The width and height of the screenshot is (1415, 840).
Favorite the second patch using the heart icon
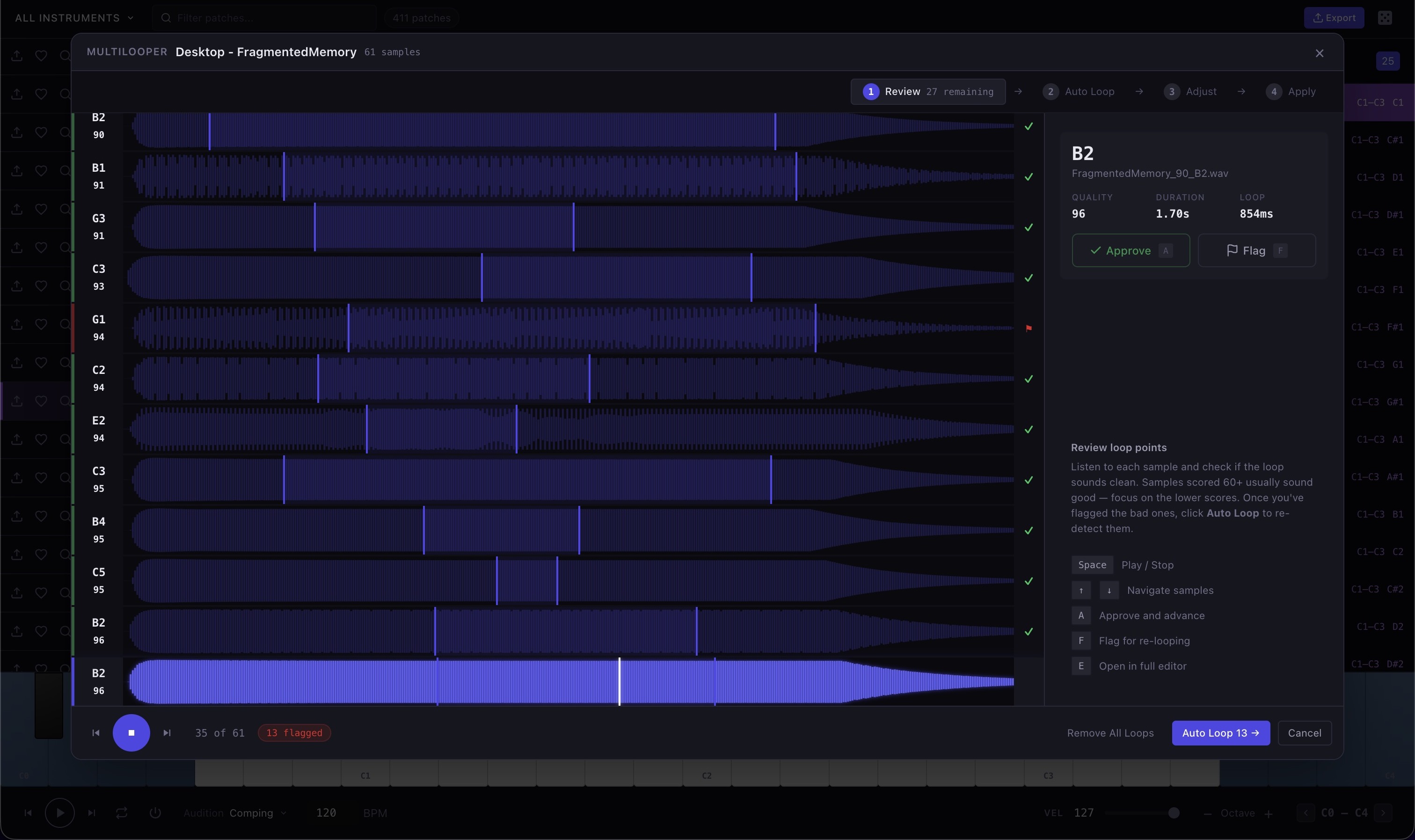point(41,94)
